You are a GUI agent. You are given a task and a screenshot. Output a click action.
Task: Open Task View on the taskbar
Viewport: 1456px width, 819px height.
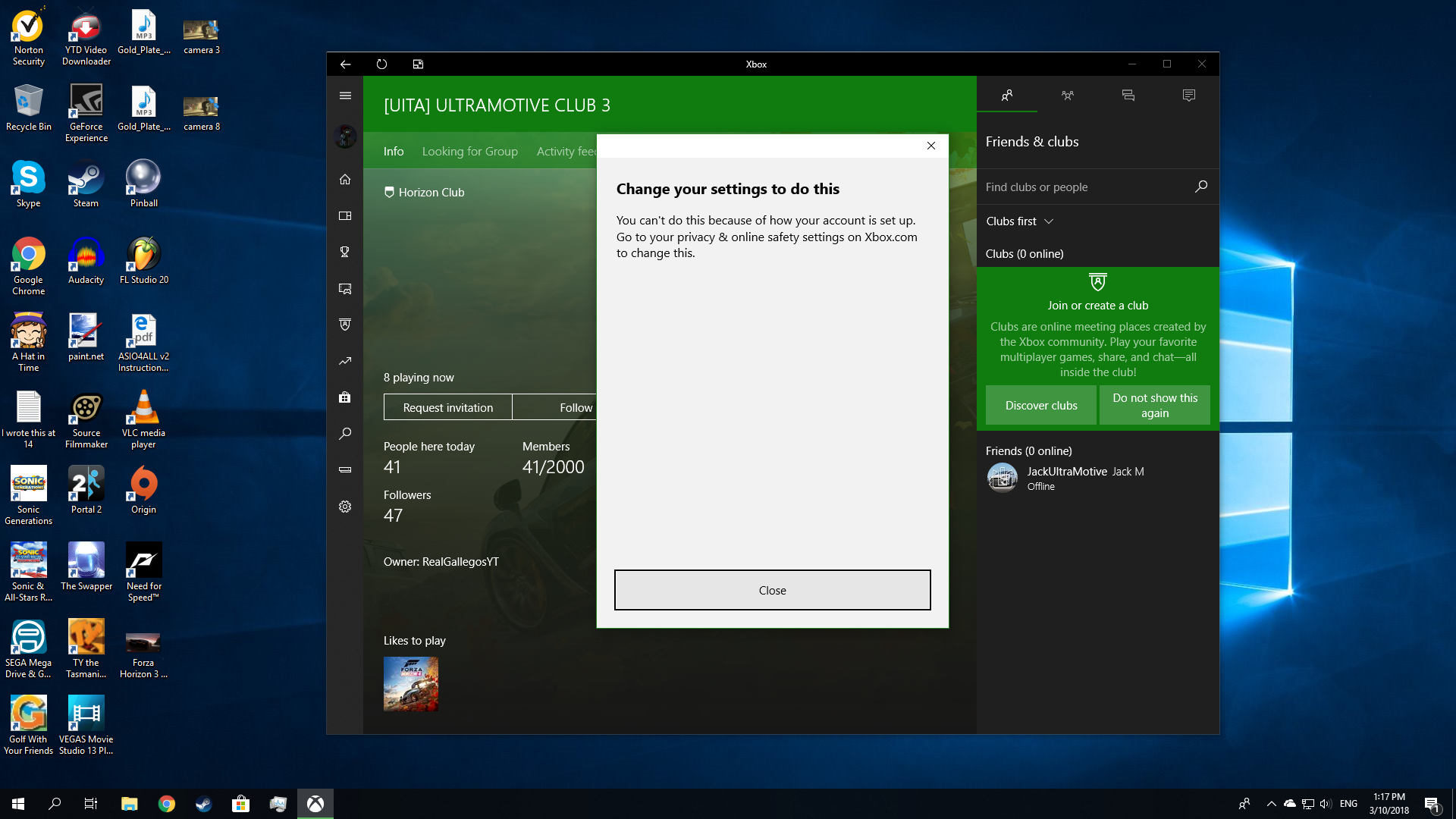point(91,804)
